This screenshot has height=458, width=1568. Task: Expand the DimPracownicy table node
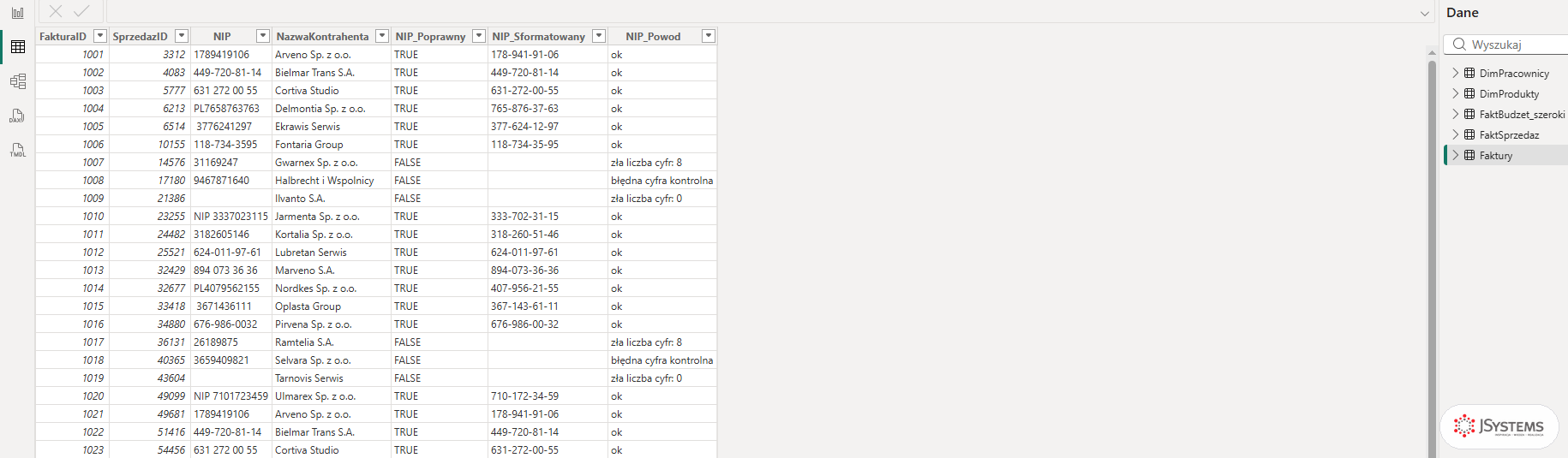point(1455,73)
